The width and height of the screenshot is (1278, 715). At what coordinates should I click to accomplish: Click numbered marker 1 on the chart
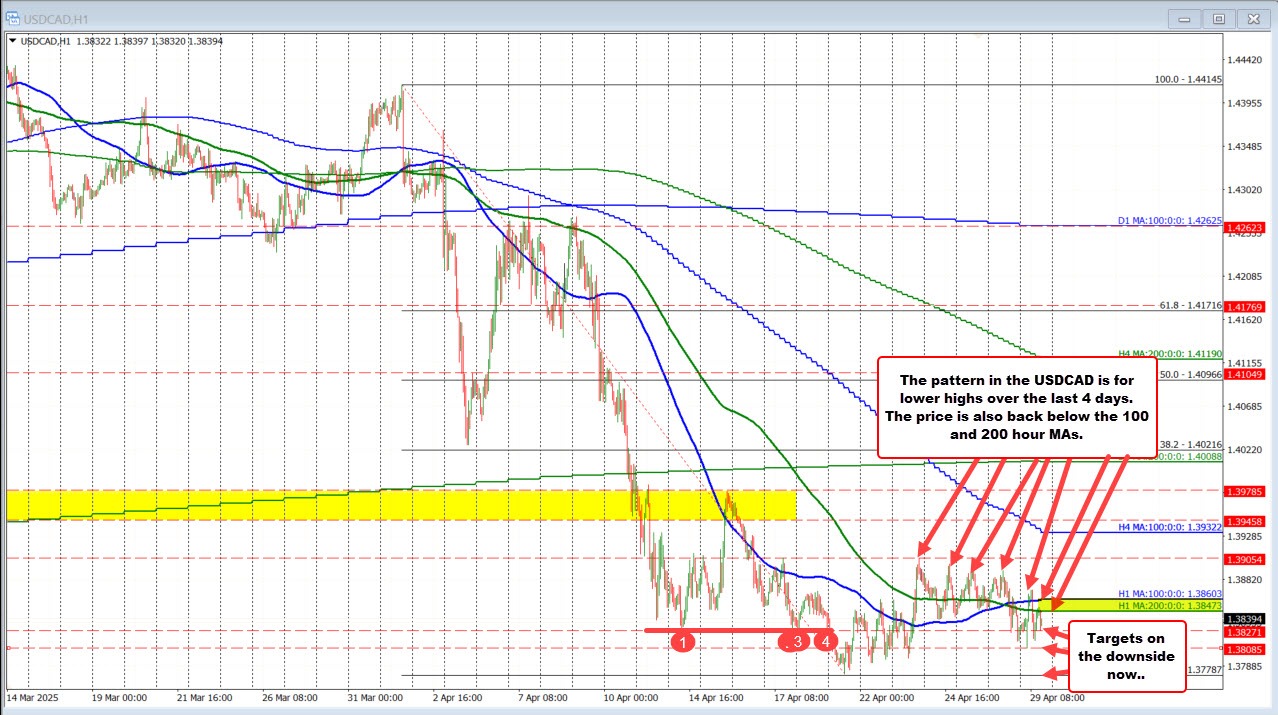tap(683, 641)
